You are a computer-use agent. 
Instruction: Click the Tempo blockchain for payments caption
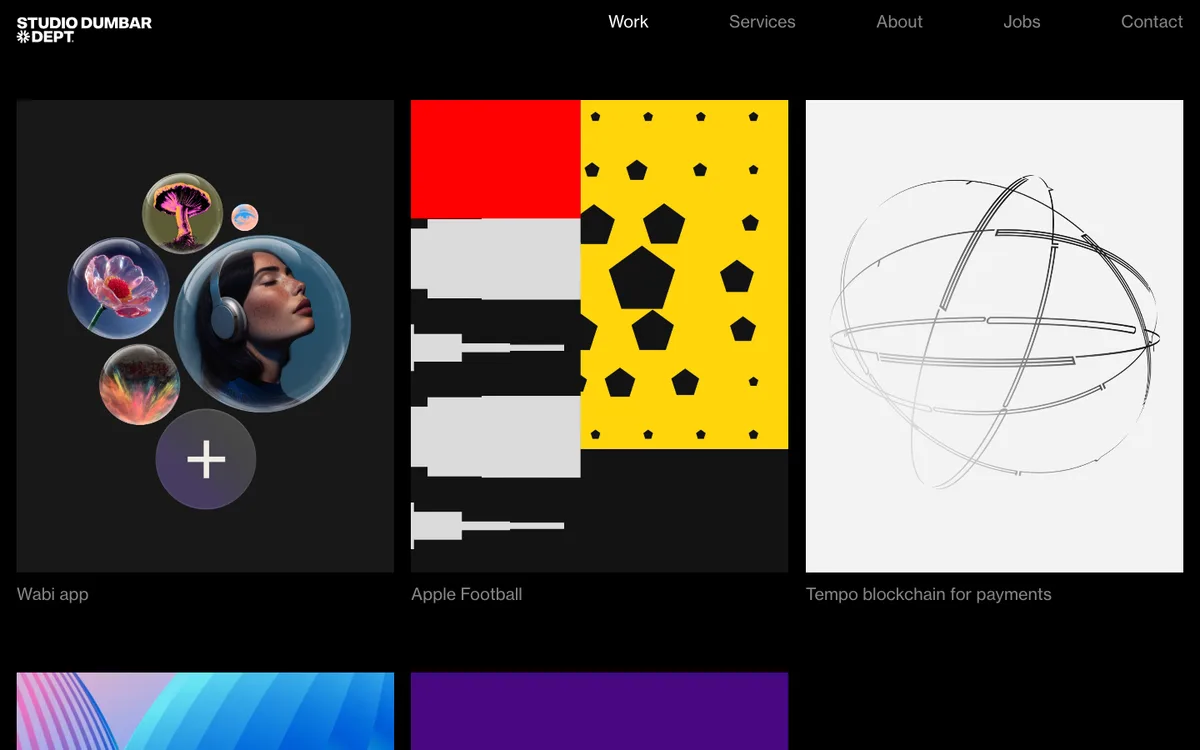click(x=929, y=594)
